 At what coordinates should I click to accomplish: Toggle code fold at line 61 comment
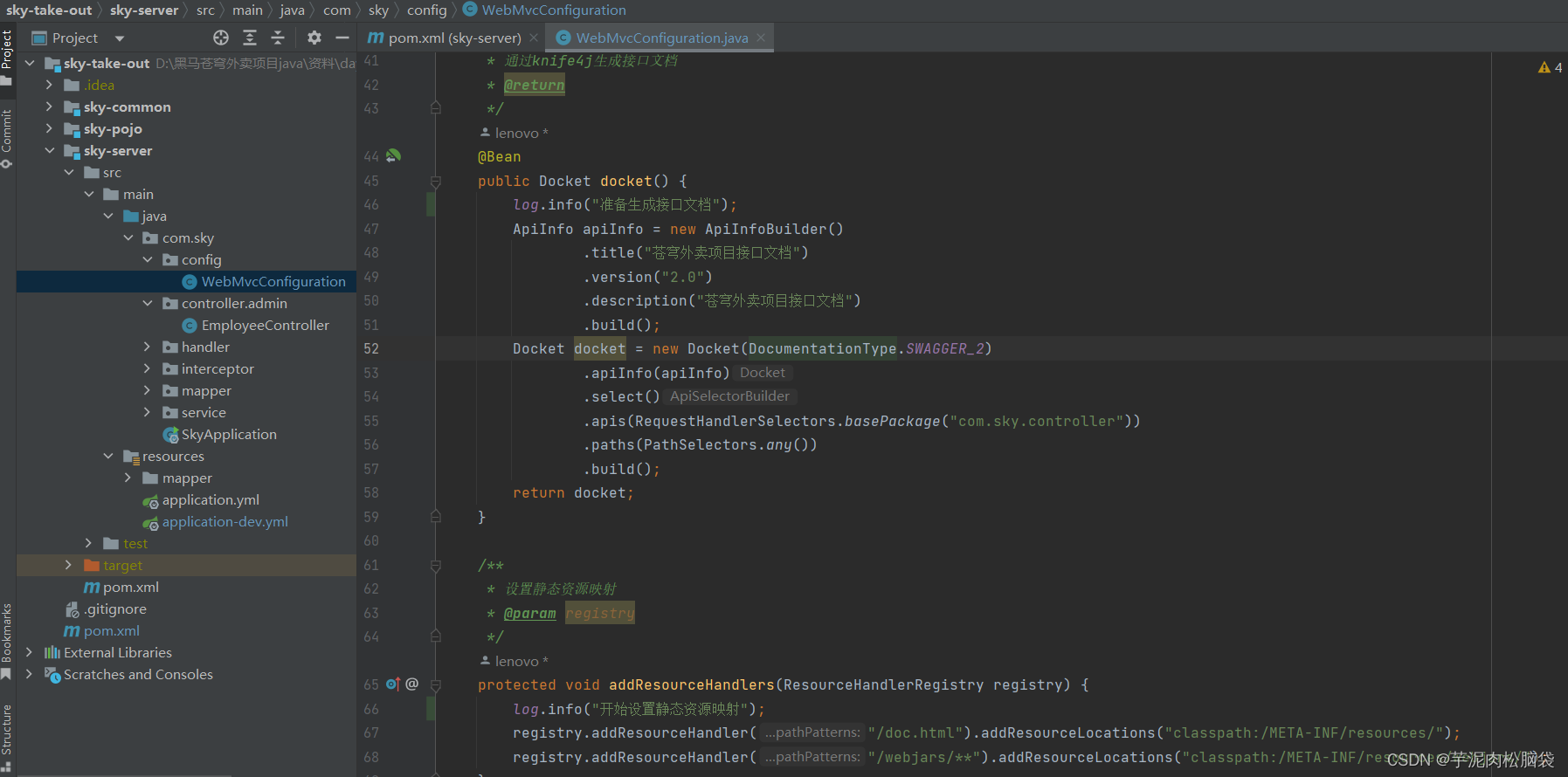[436, 565]
